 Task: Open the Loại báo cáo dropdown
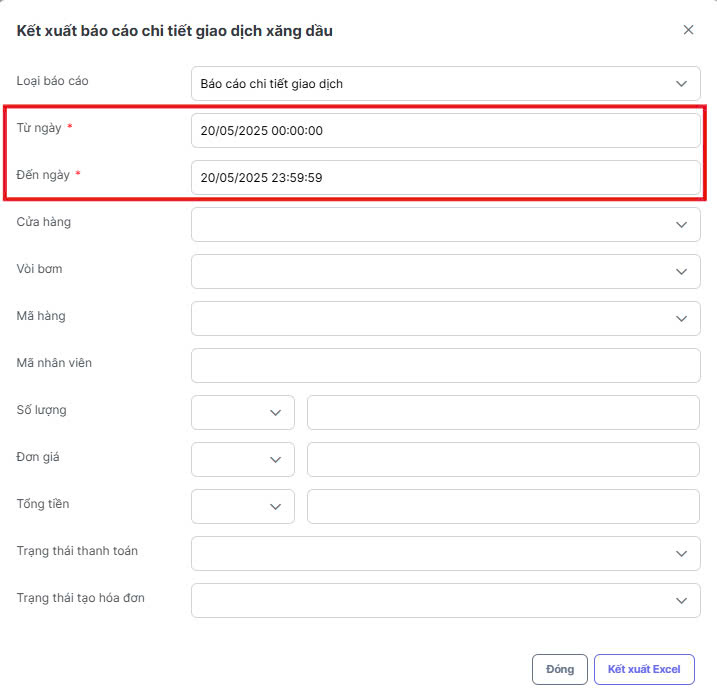[445, 84]
